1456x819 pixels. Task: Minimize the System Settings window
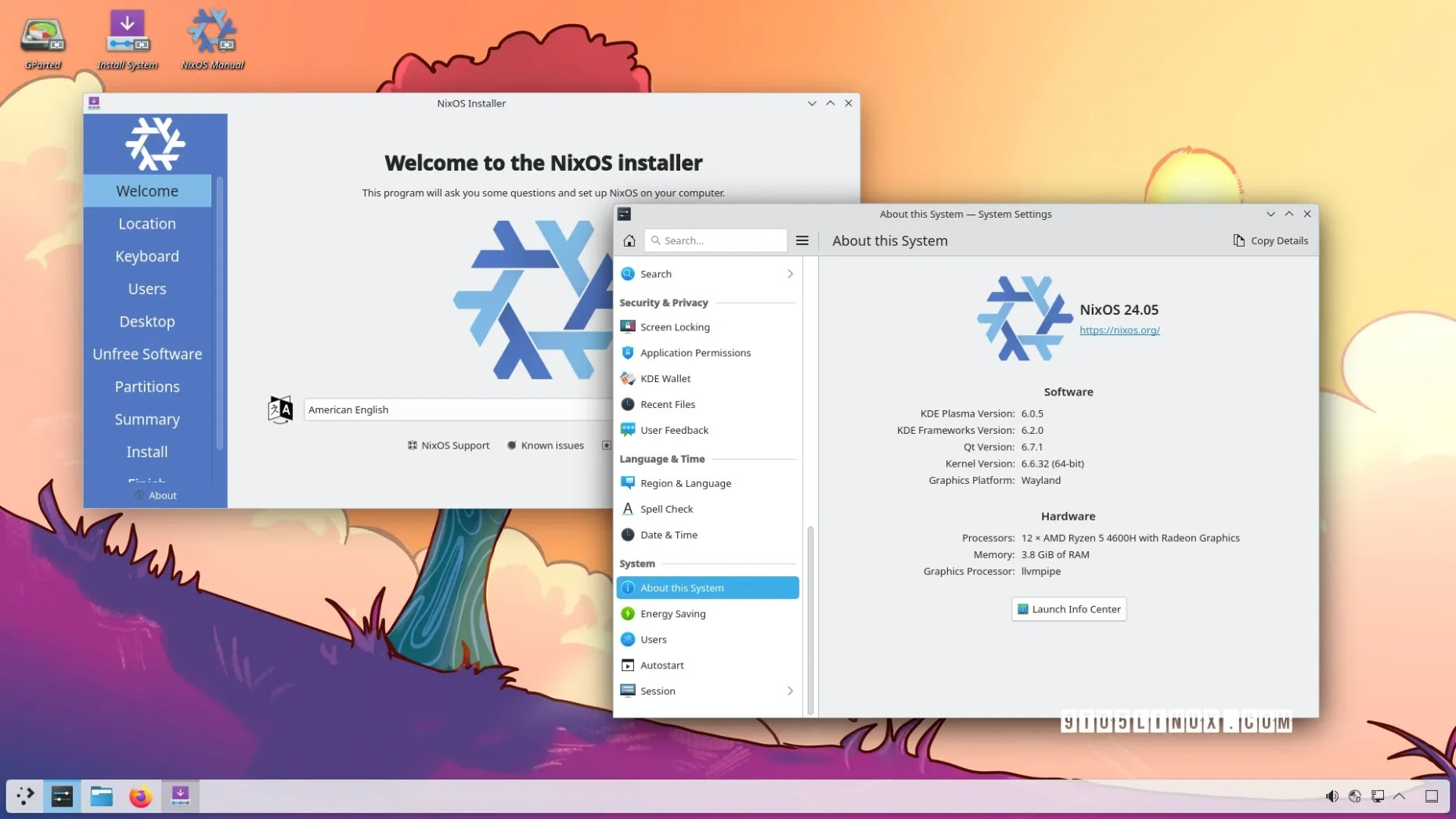(1270, 214)
